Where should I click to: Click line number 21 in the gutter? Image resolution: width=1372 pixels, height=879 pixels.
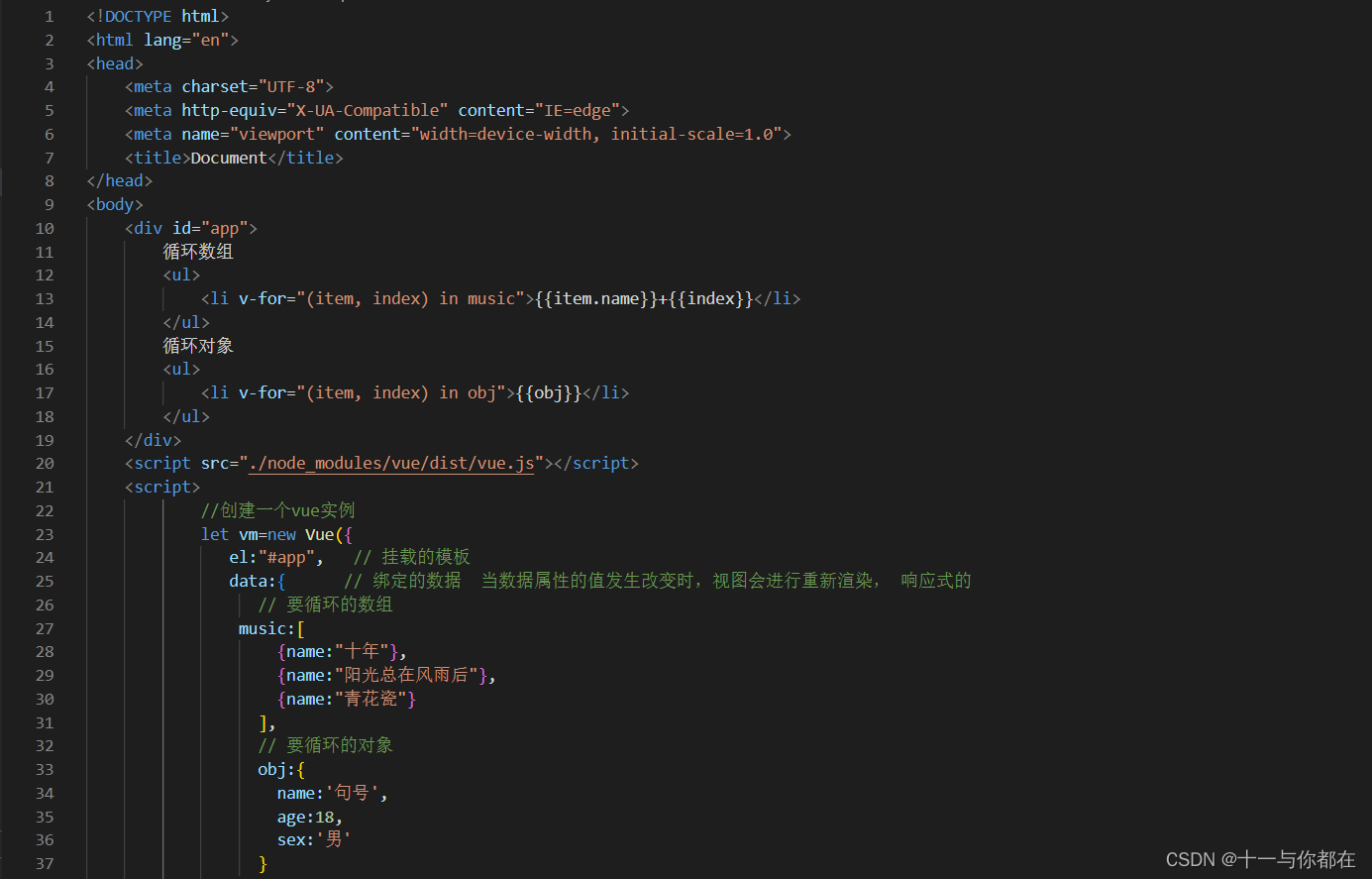(45, 487)
